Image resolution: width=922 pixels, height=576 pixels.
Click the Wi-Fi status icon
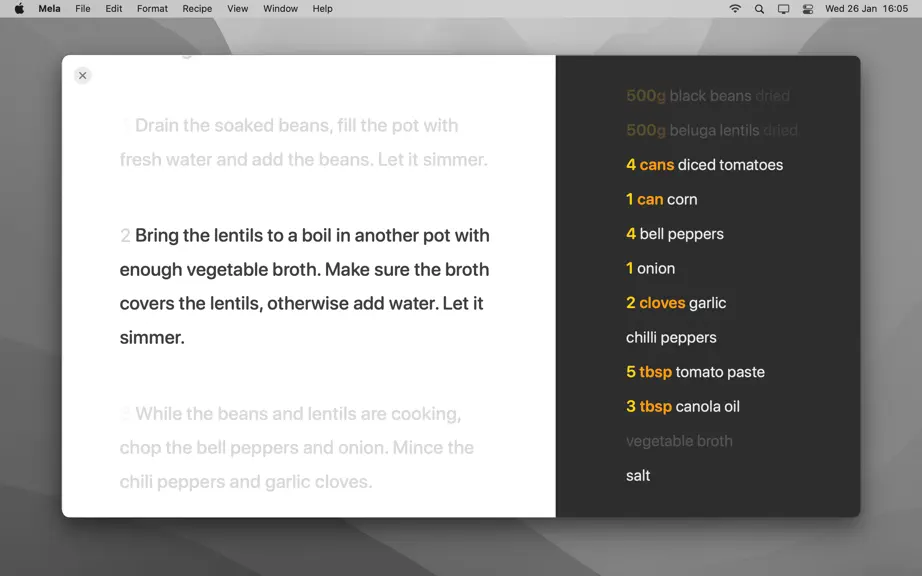(735, 9)
